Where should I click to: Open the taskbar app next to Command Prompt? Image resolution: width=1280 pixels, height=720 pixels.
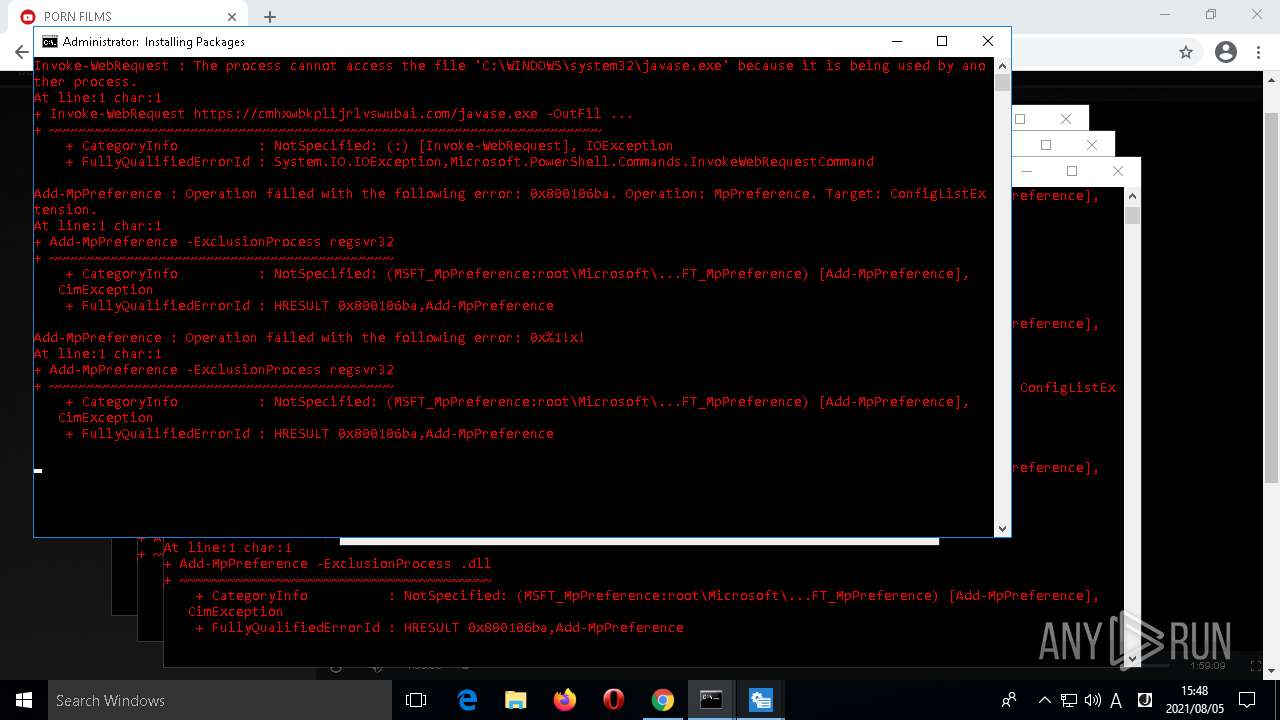760,700
